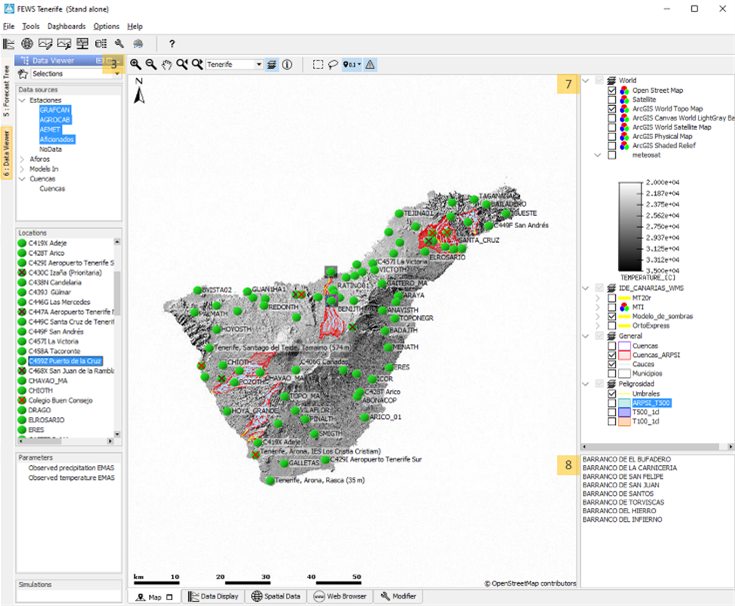735x606 pixels.
Task: Collapse the Estaciones tree node
Action: tap(23, 101)
